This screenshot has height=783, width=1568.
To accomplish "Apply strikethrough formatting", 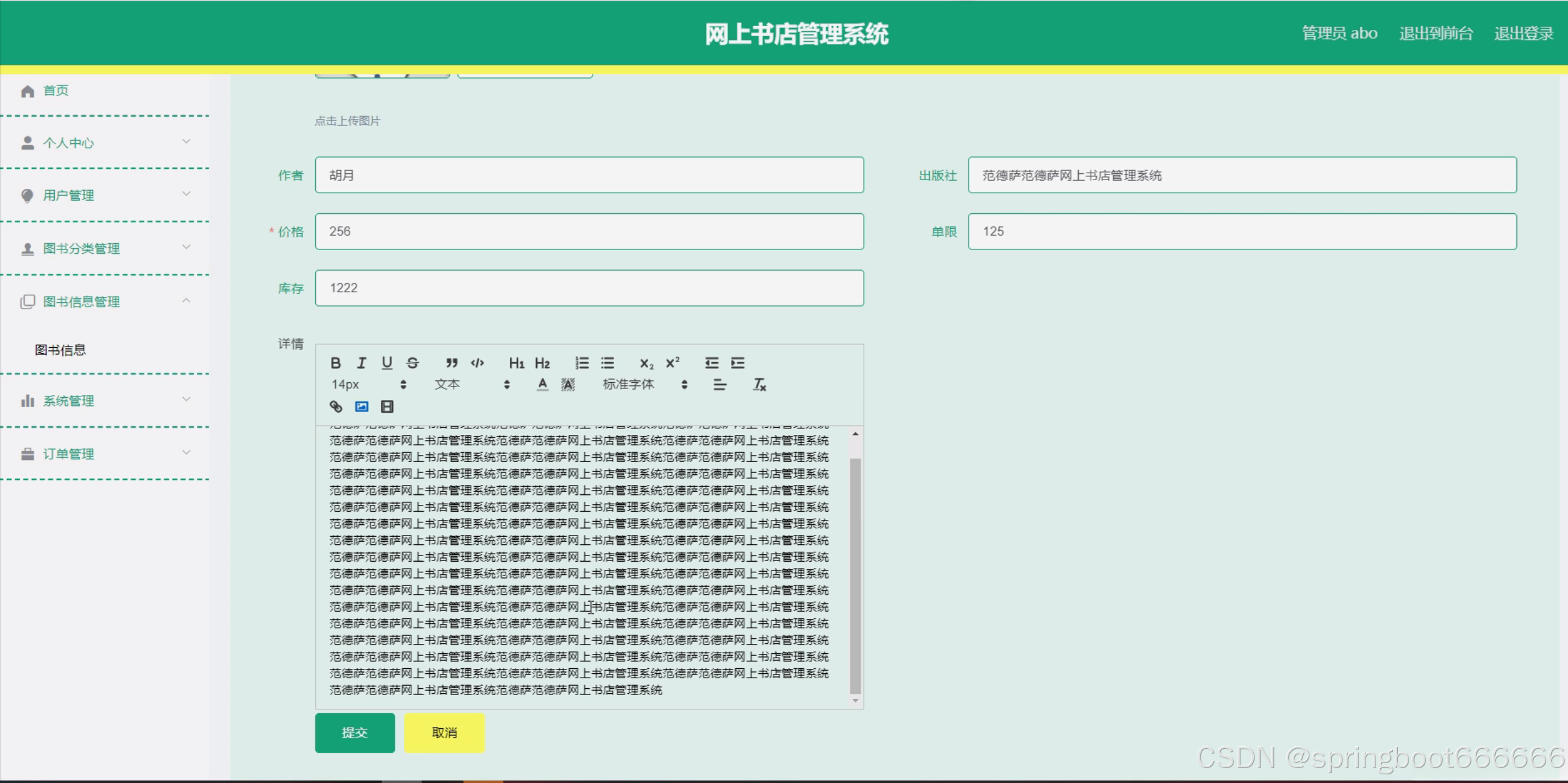I will coord(413,363).
